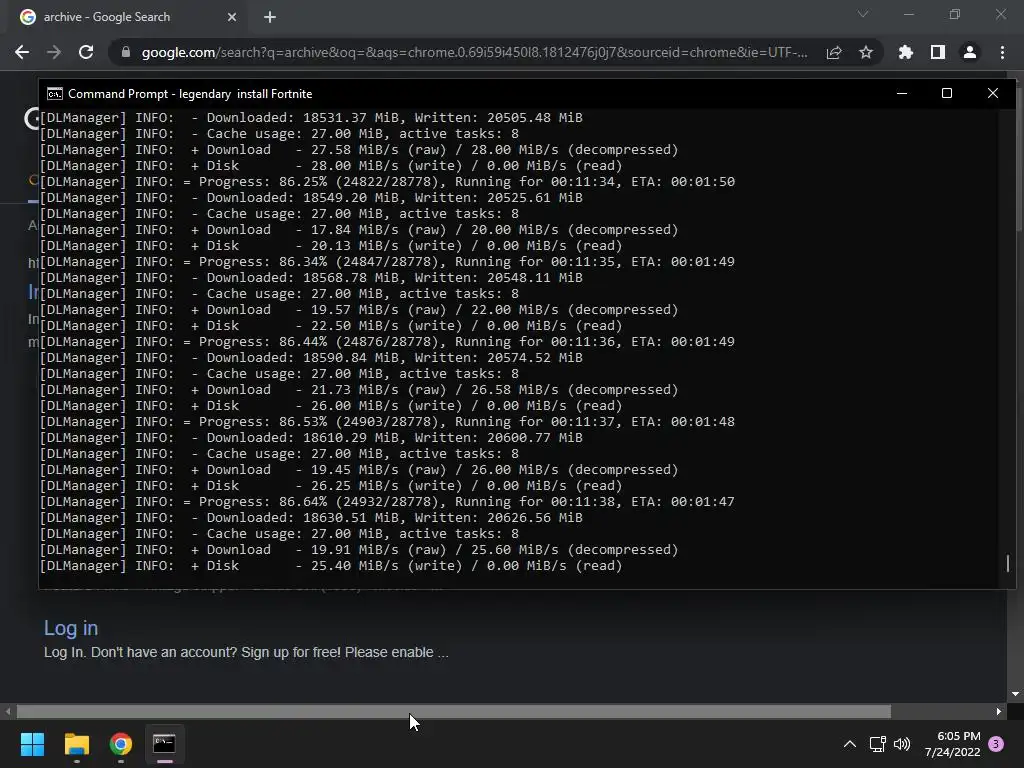Open network status tray icon
Screen dimensions: 1024x768
tap(877, 744)
